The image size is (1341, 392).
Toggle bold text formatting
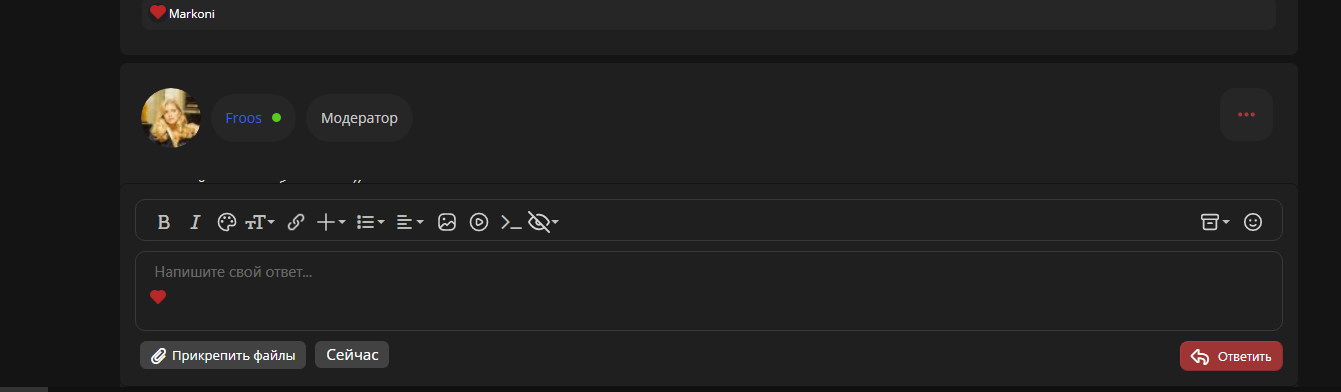click(164, 222)
